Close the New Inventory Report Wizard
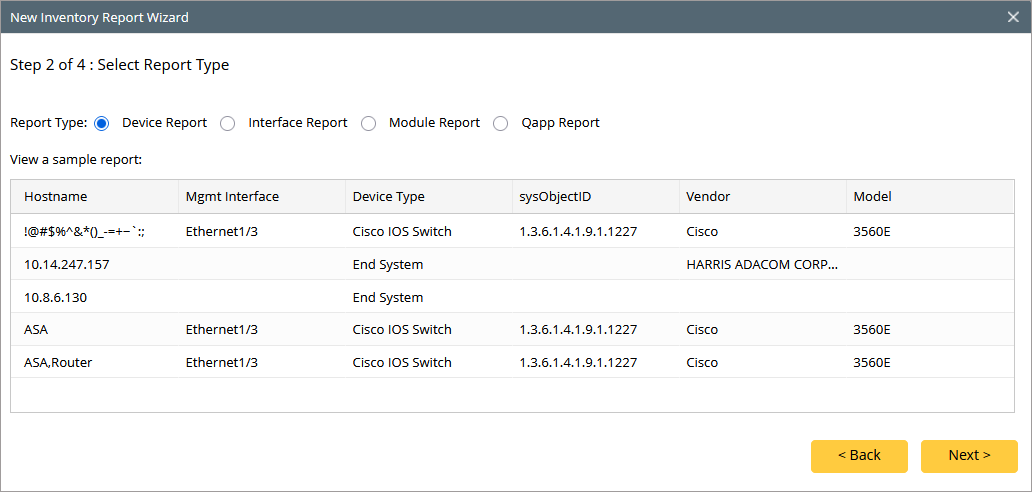 (1013, 17)
